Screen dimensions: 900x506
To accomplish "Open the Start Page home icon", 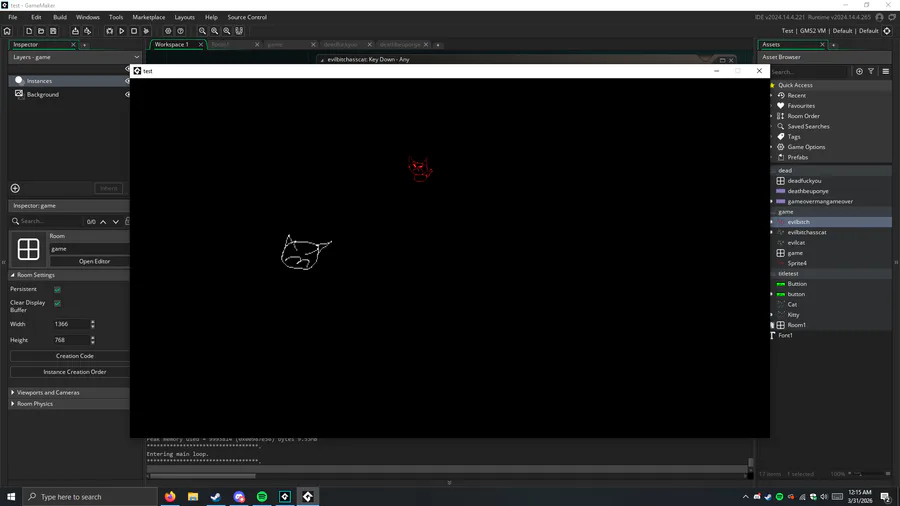I will (7, 31).
